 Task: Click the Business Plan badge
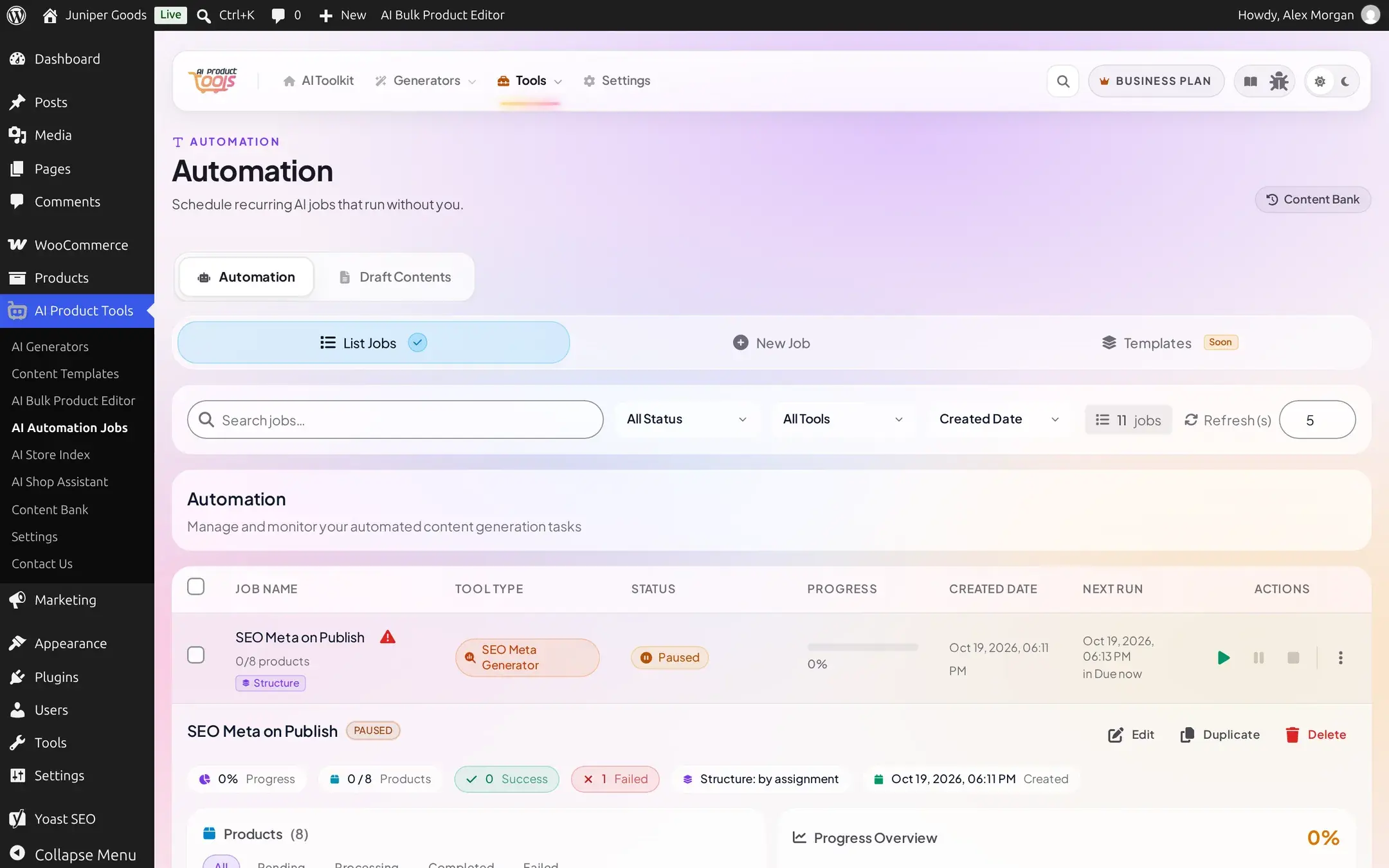click(x=1156, y=81)
